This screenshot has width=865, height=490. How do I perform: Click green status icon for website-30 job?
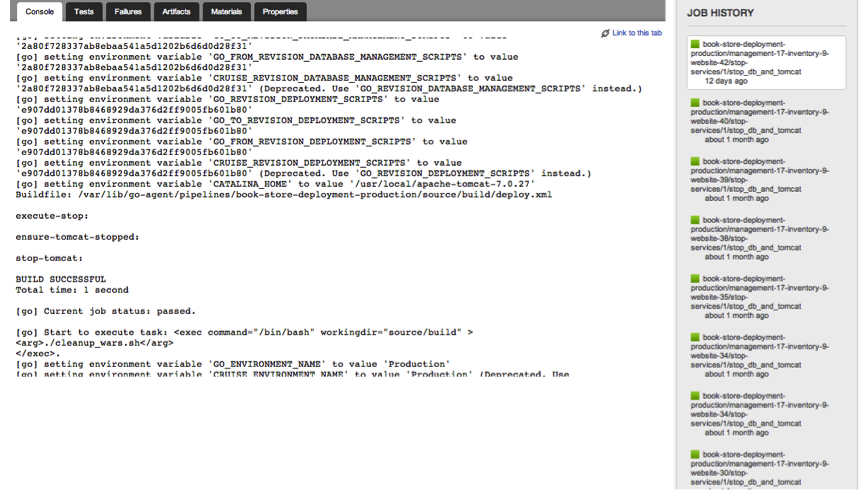point(694,455)
